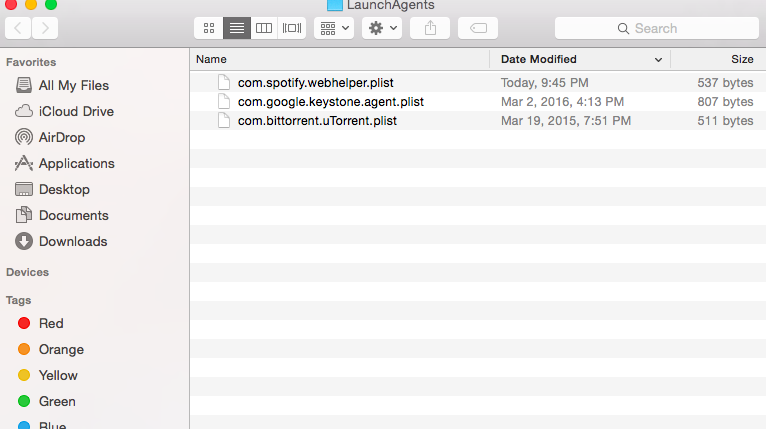Switch to icon view
Screen dimensions: 766x429
(x=209, y=28)
